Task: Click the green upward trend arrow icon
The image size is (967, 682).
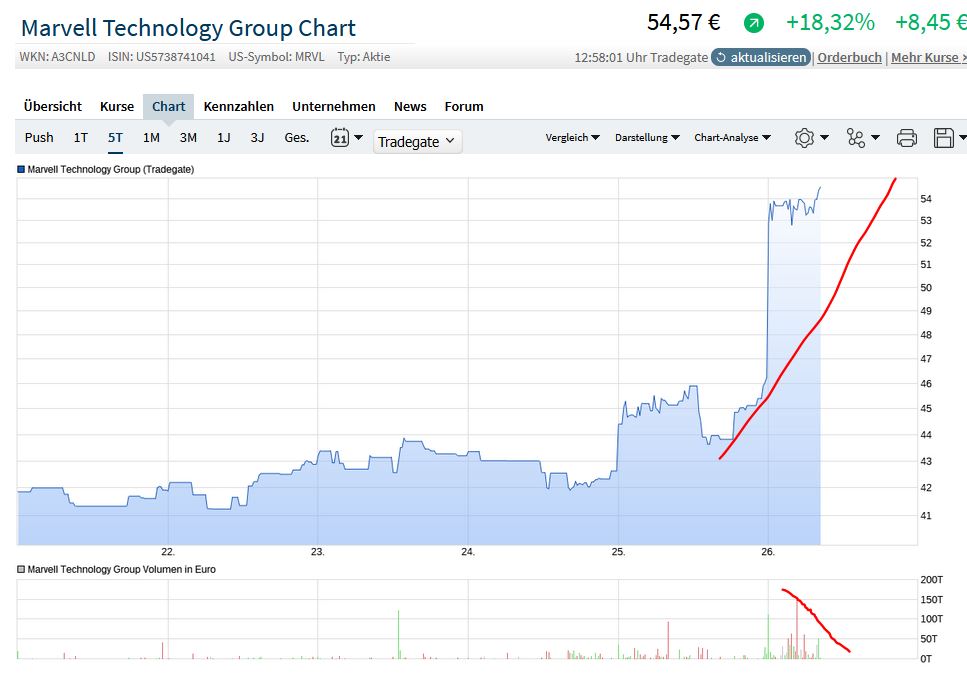Action: click(x=753, y=23)
